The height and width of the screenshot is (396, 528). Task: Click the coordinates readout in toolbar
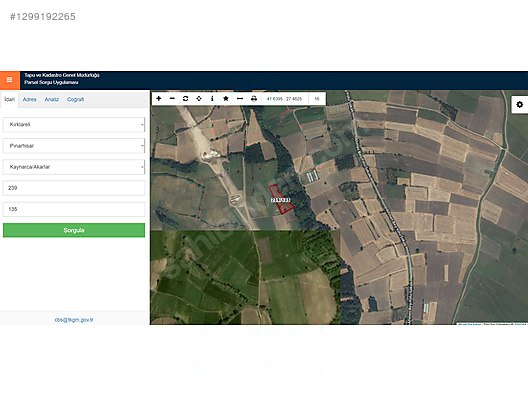point(285,99)
